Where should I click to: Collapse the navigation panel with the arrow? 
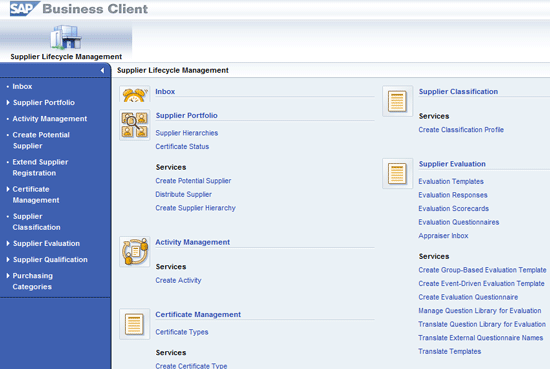pos(102,71)
